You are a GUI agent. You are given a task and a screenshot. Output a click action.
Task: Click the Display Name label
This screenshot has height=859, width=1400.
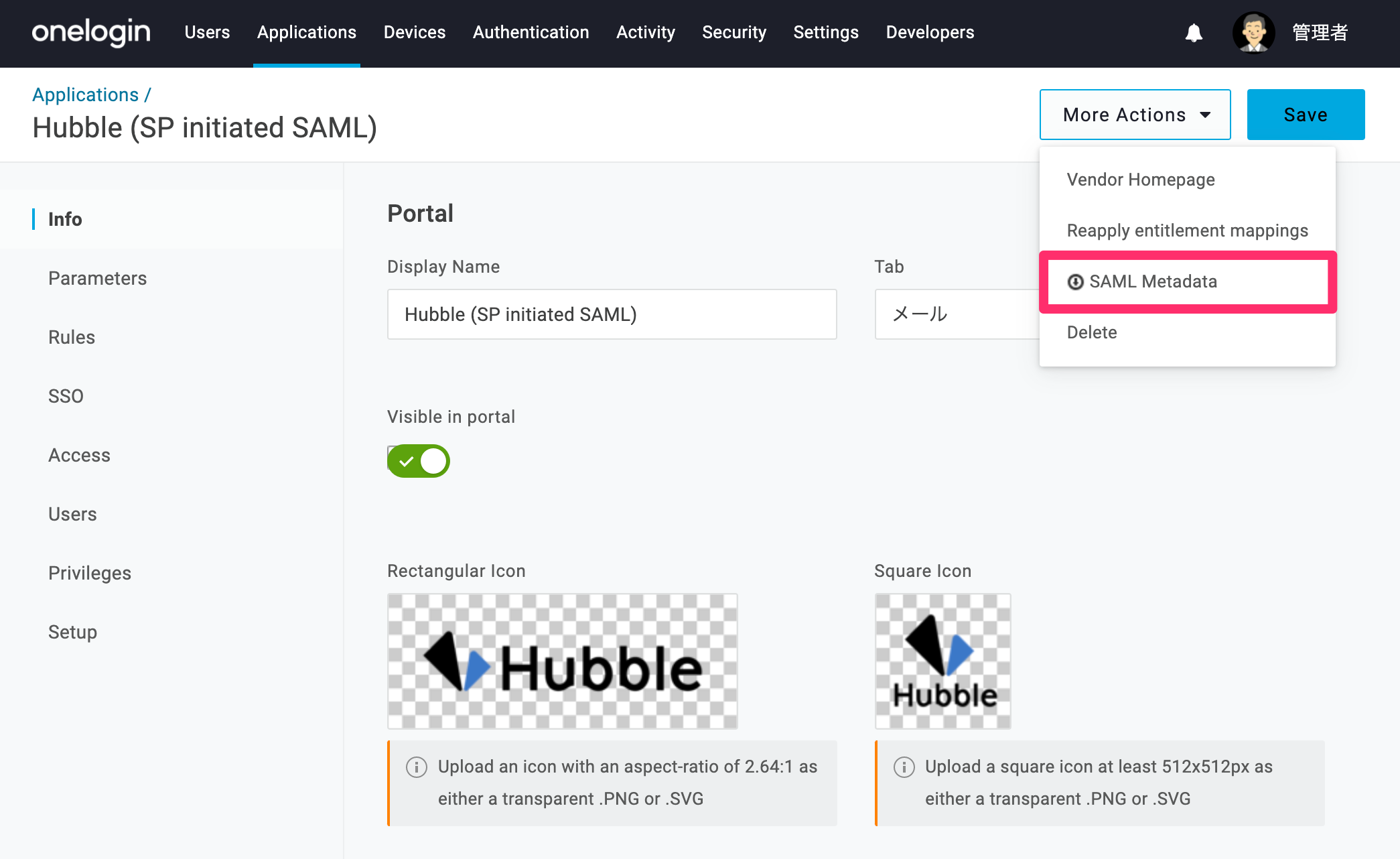pos(443,267)
